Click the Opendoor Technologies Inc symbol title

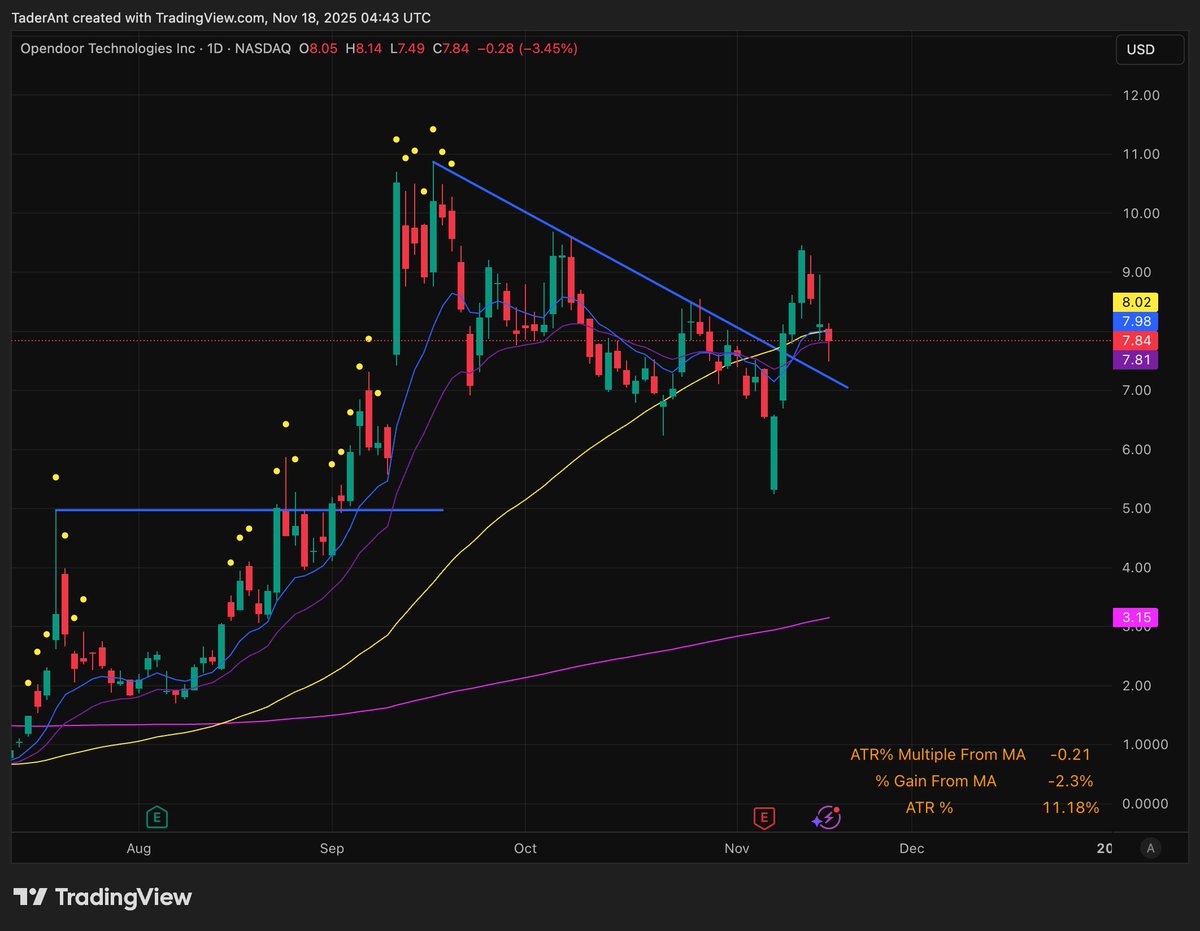(x=109, y=48)
